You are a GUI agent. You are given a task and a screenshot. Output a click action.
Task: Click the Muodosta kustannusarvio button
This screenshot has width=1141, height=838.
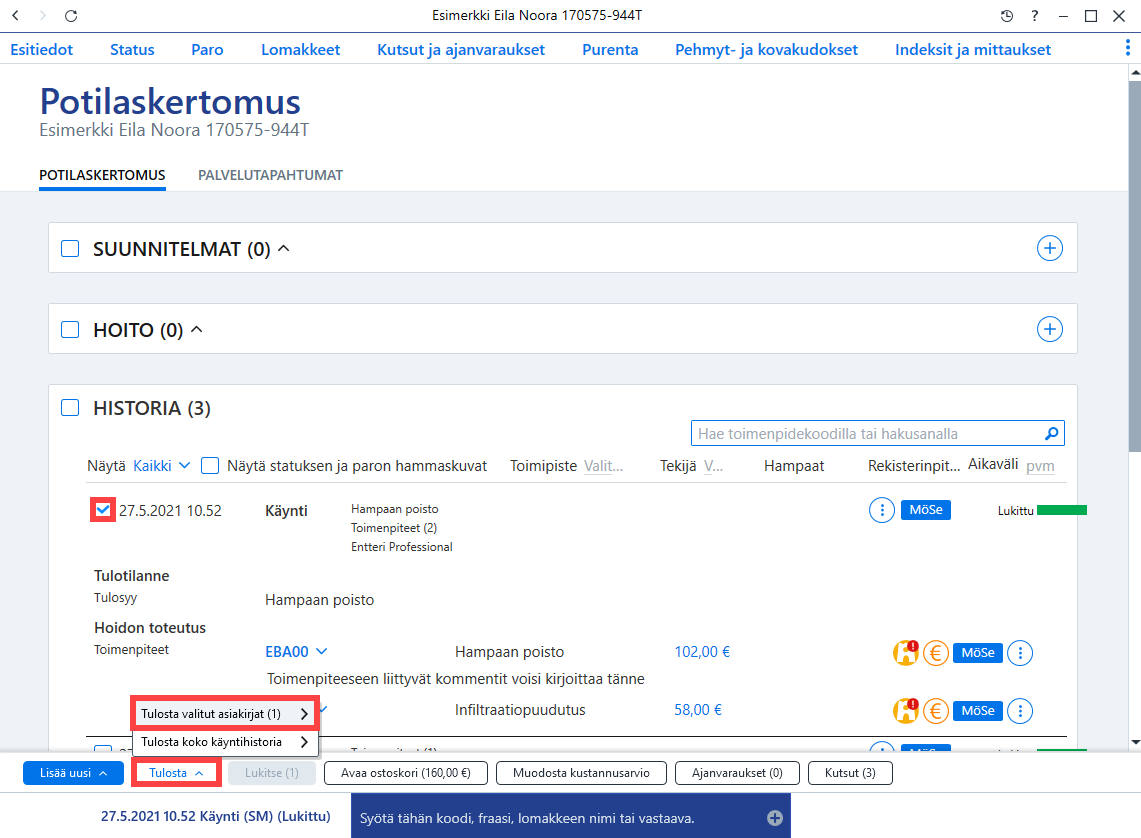click(581, 773)
